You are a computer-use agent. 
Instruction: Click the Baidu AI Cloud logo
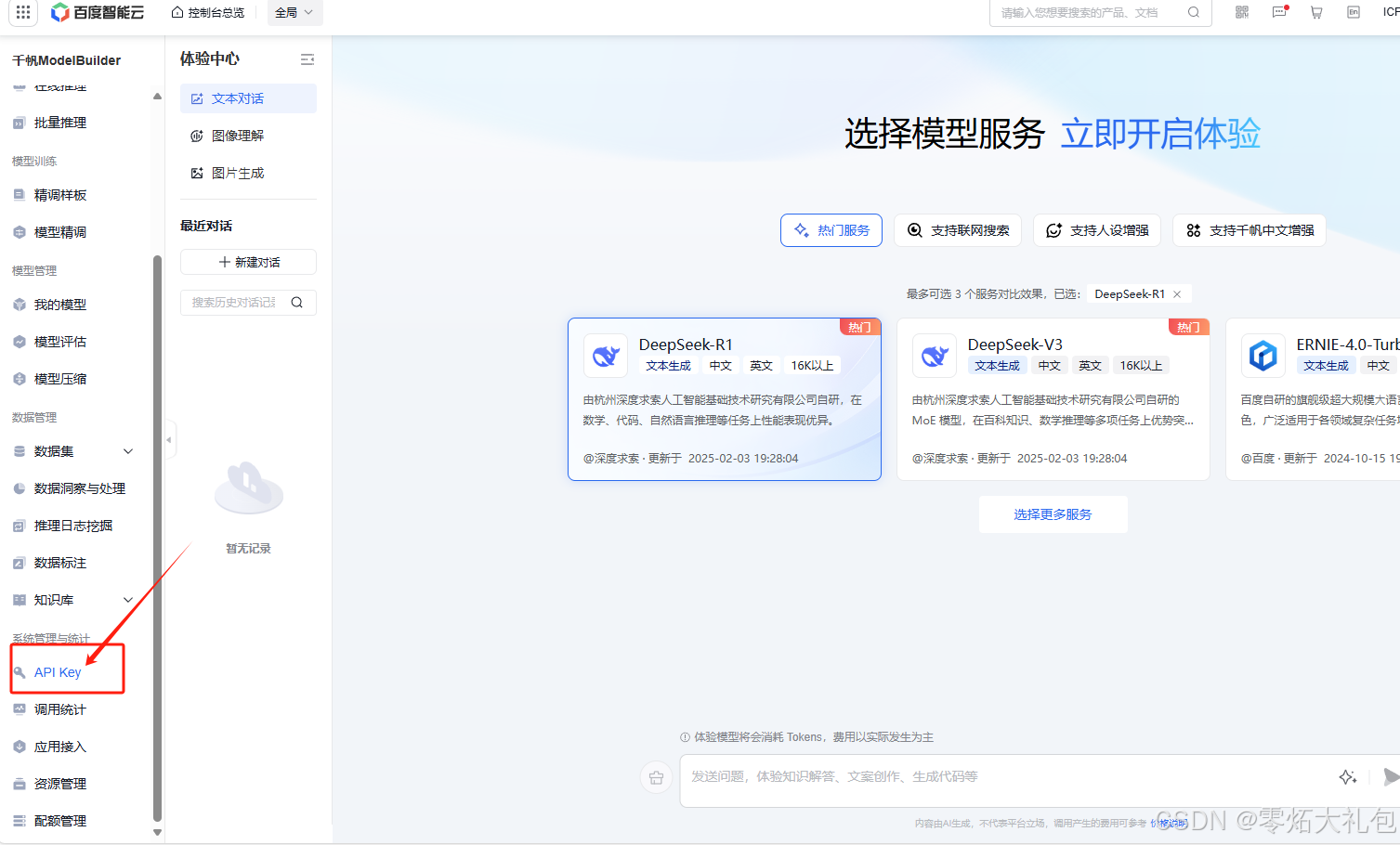coord(98,12)
